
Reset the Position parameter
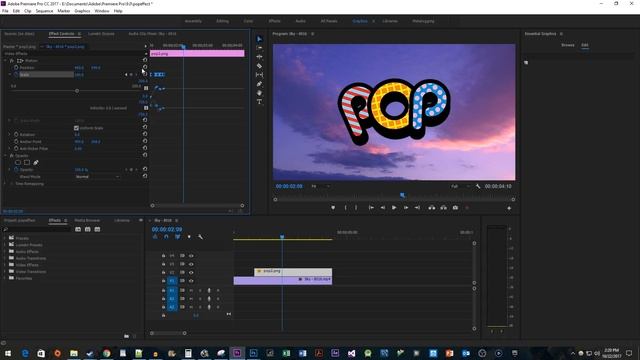coord(145,67)
